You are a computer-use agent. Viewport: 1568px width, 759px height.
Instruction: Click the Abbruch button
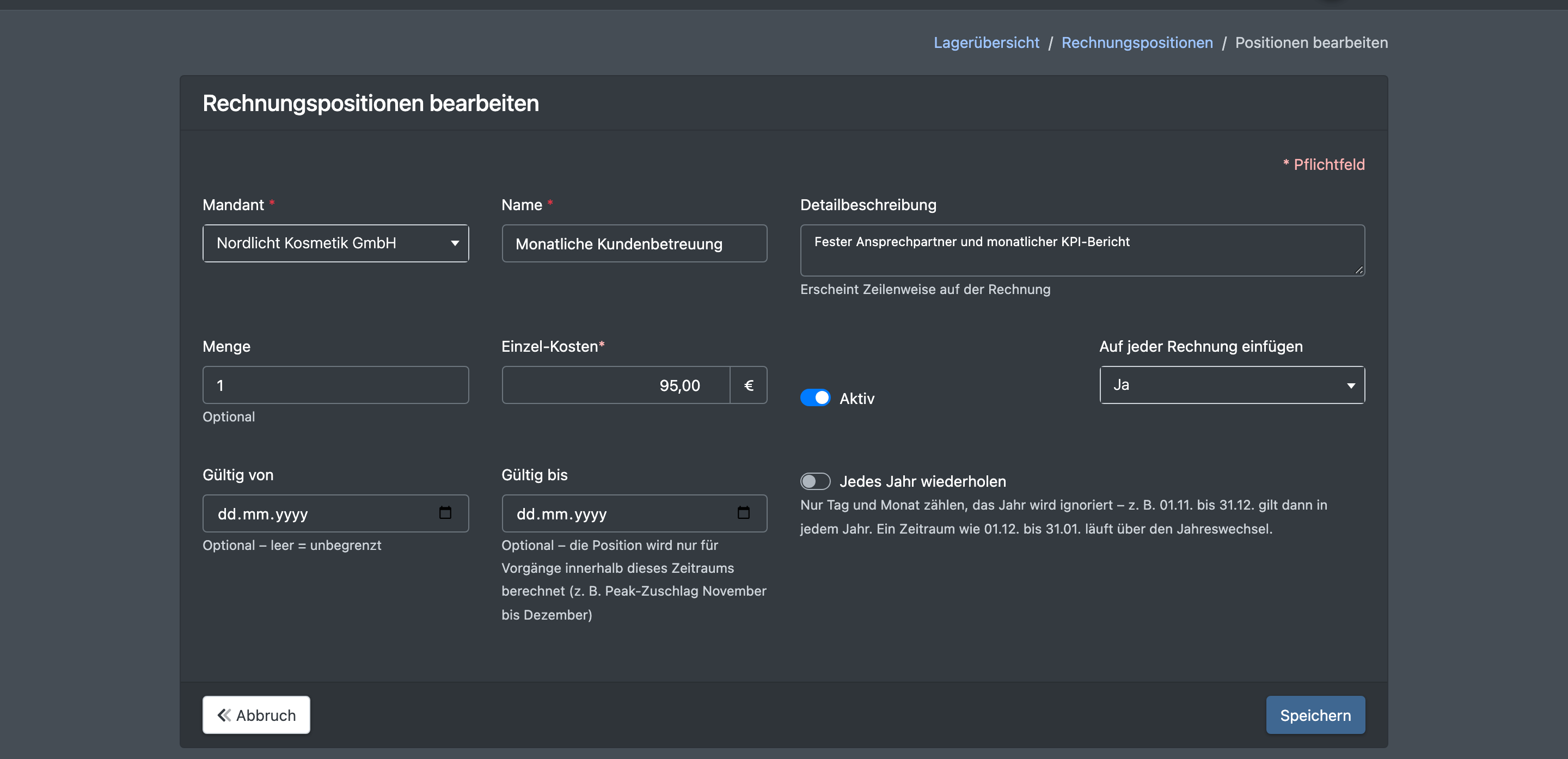click(x=256, y=714)
